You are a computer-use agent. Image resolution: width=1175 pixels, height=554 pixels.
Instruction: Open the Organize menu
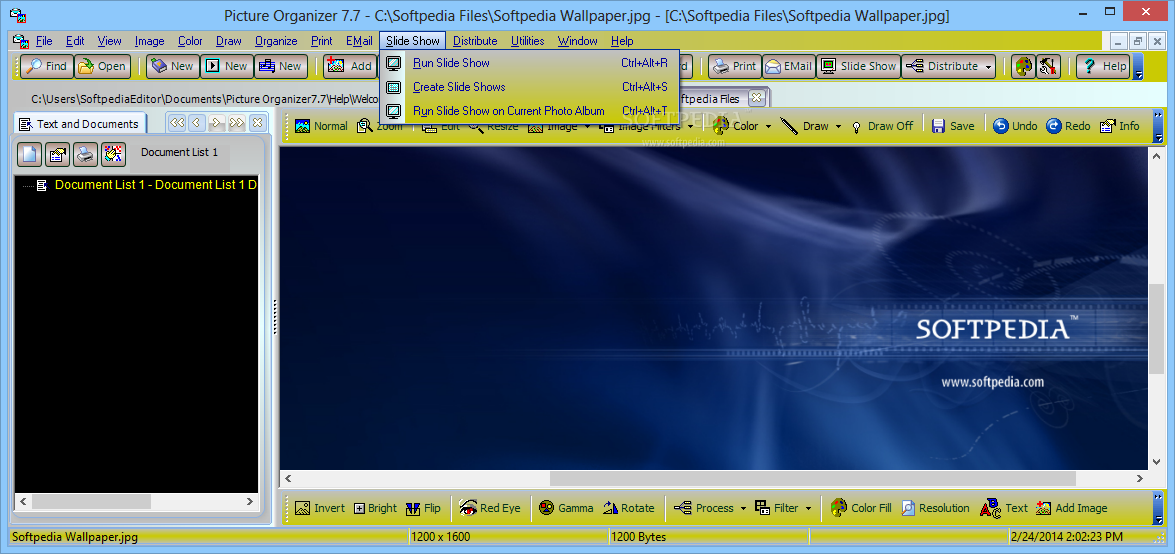(x=276, y=41)
